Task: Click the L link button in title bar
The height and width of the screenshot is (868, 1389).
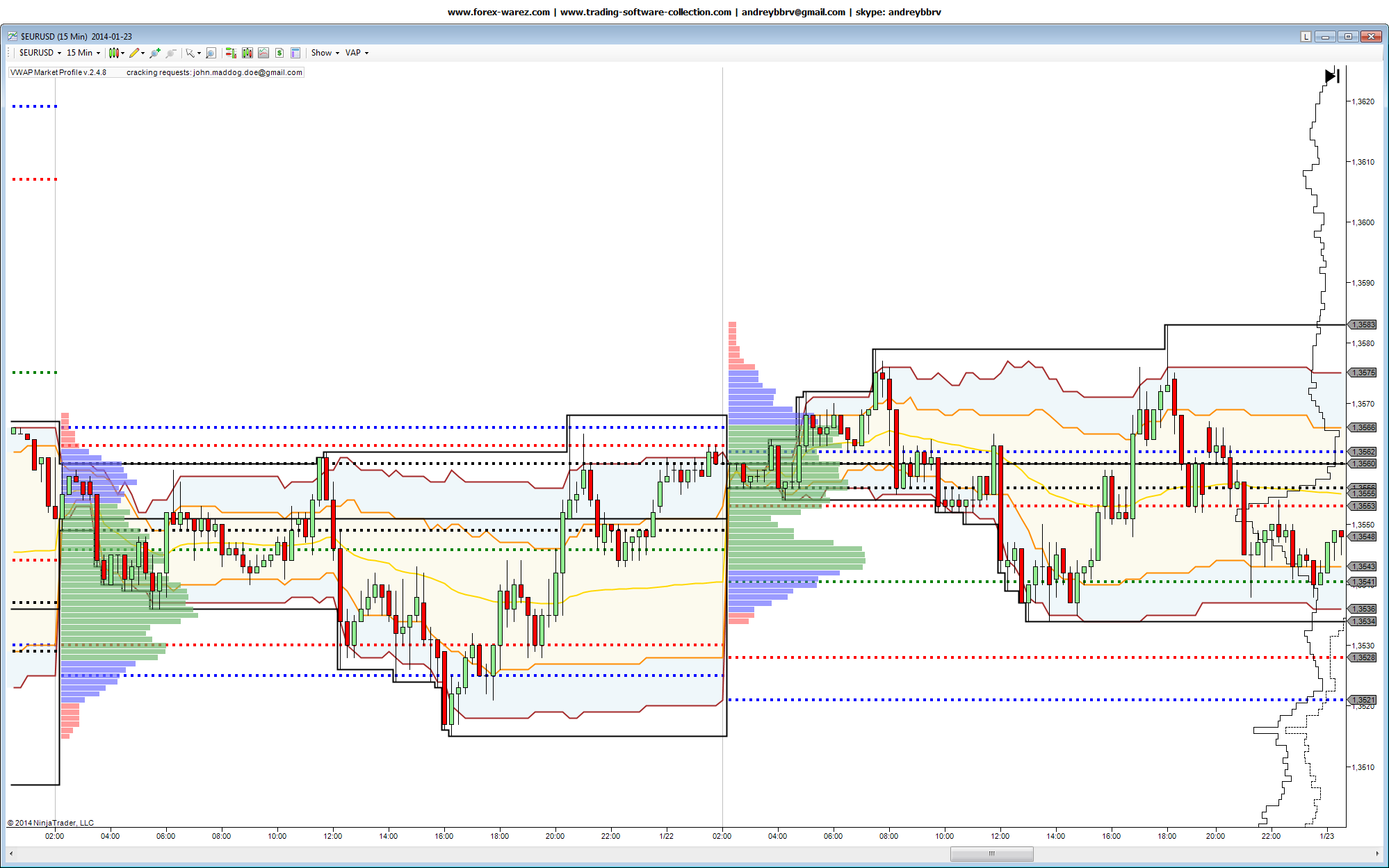Action: pyautogui.click(x=1306, y=37)
